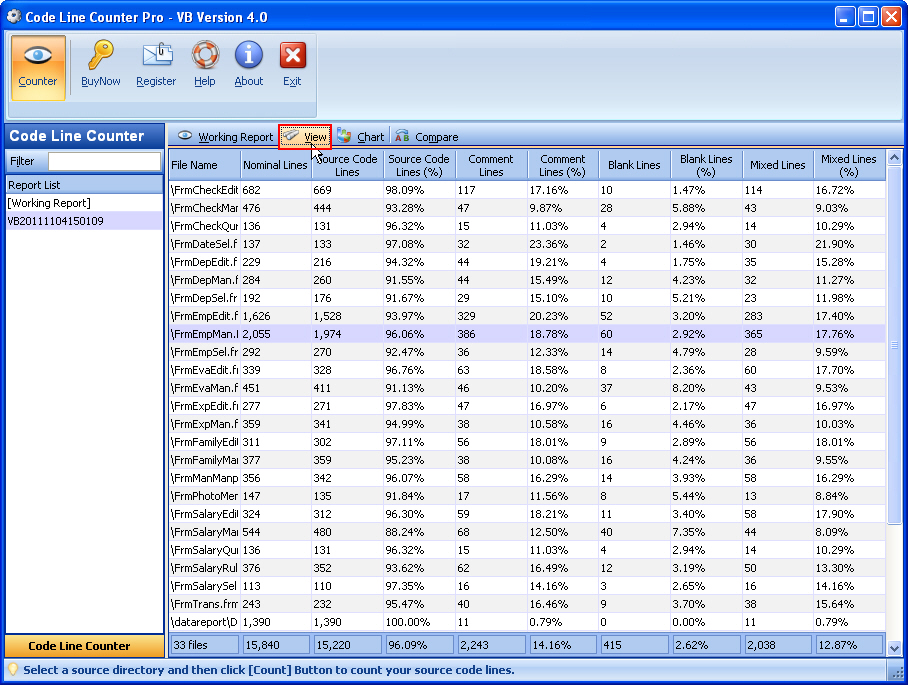
Task: Sort by Comment Lines (%) header
Action: pos(562,165)
